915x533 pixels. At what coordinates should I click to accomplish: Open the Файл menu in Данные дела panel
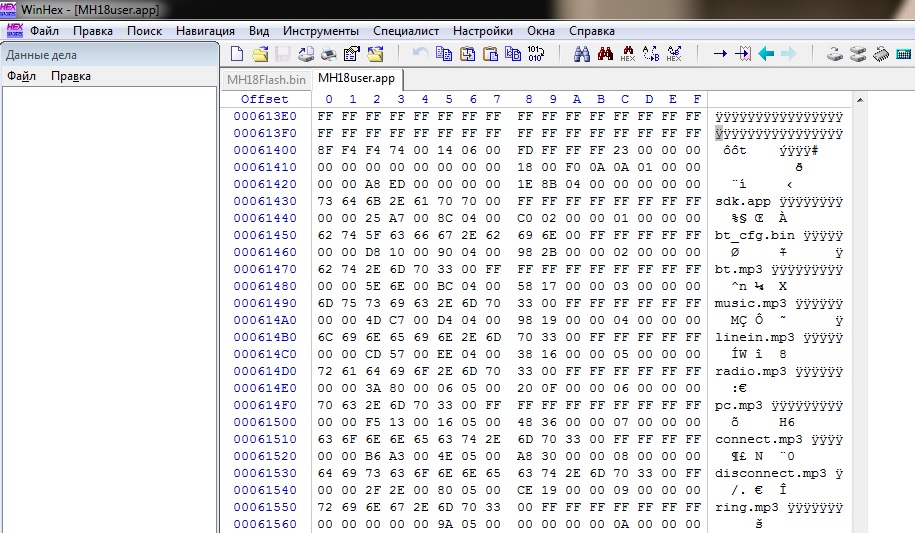(x=21, y=76)
